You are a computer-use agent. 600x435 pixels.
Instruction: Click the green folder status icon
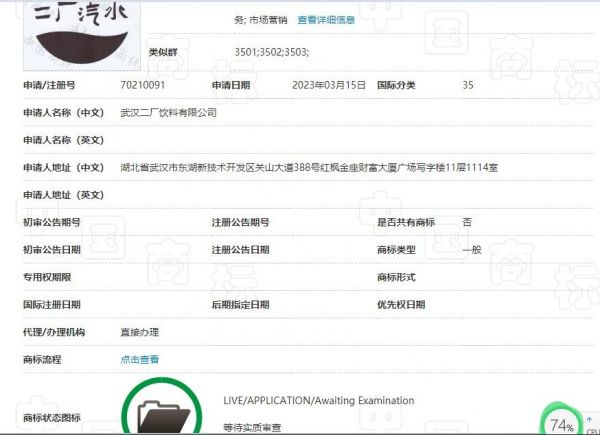click(160, 410)
